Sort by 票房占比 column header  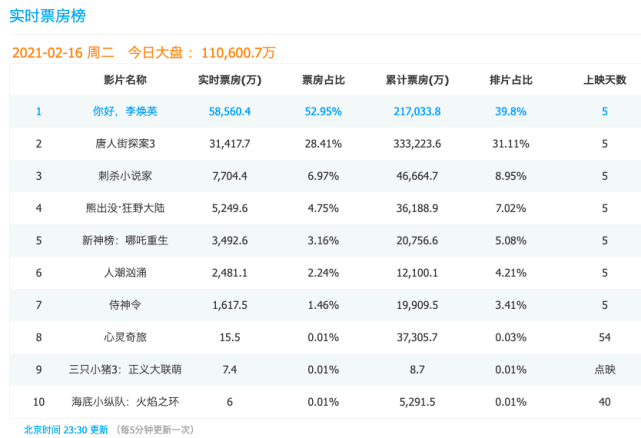pyautogui.click(x=323, y=79)
